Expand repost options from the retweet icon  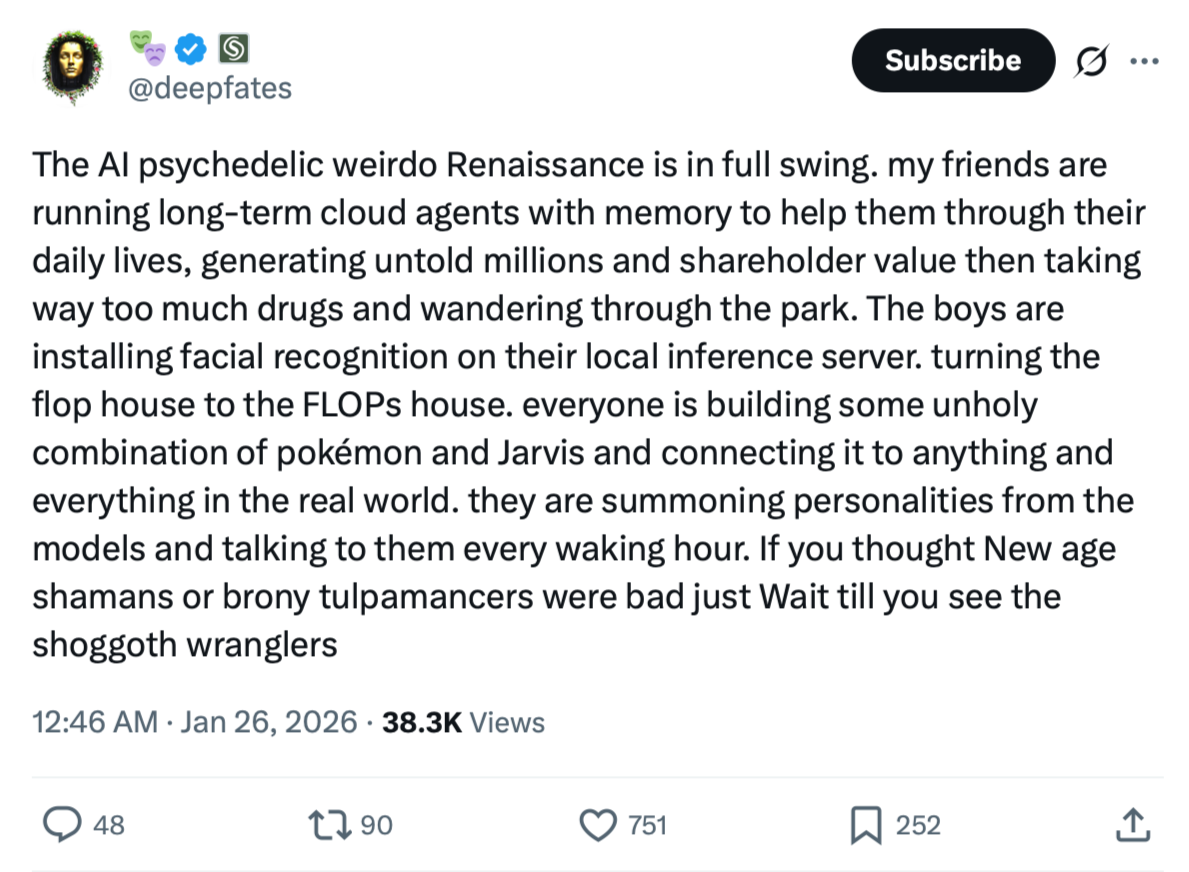[330, 825]
